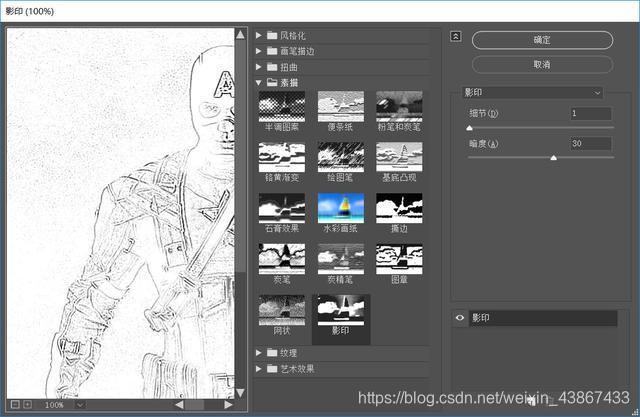Hide the 影印 effect layer eye
The image size is (640, 417).
pos(460,318)
